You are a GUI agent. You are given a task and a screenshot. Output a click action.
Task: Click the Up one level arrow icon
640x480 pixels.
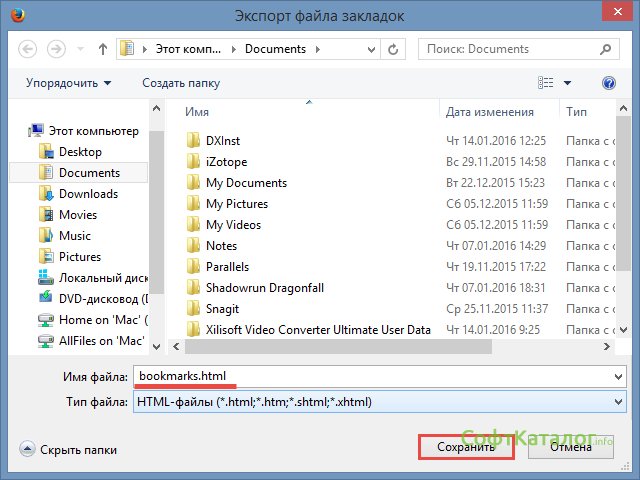pos(102,48)
